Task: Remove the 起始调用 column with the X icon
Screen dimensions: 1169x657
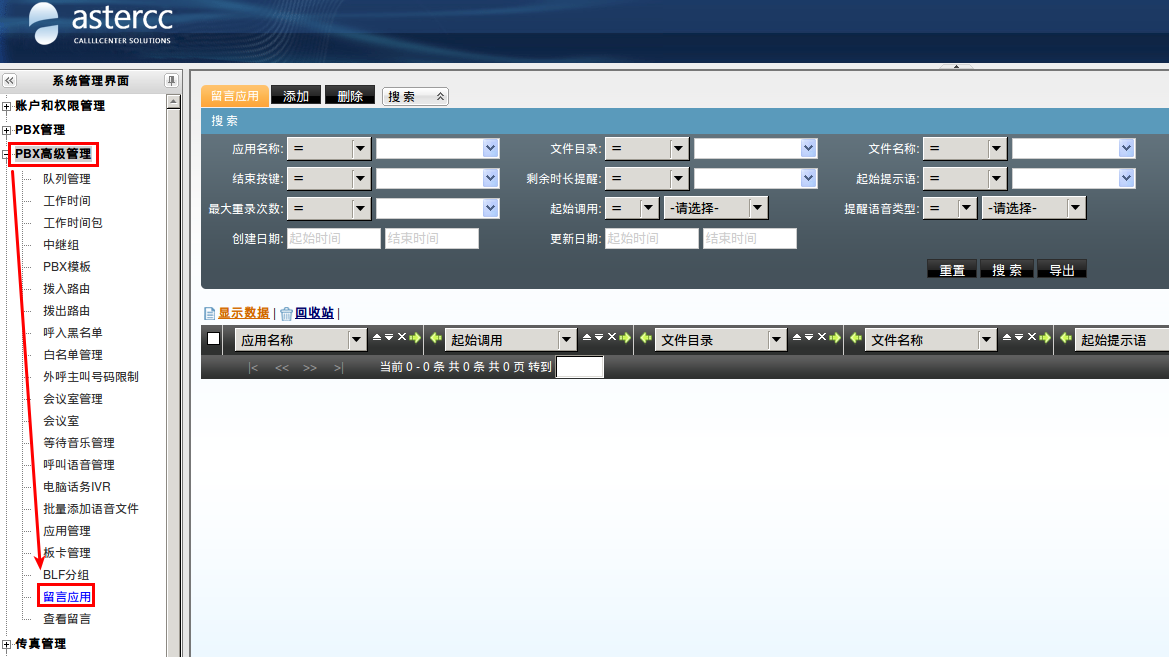Action: [611, 338]
